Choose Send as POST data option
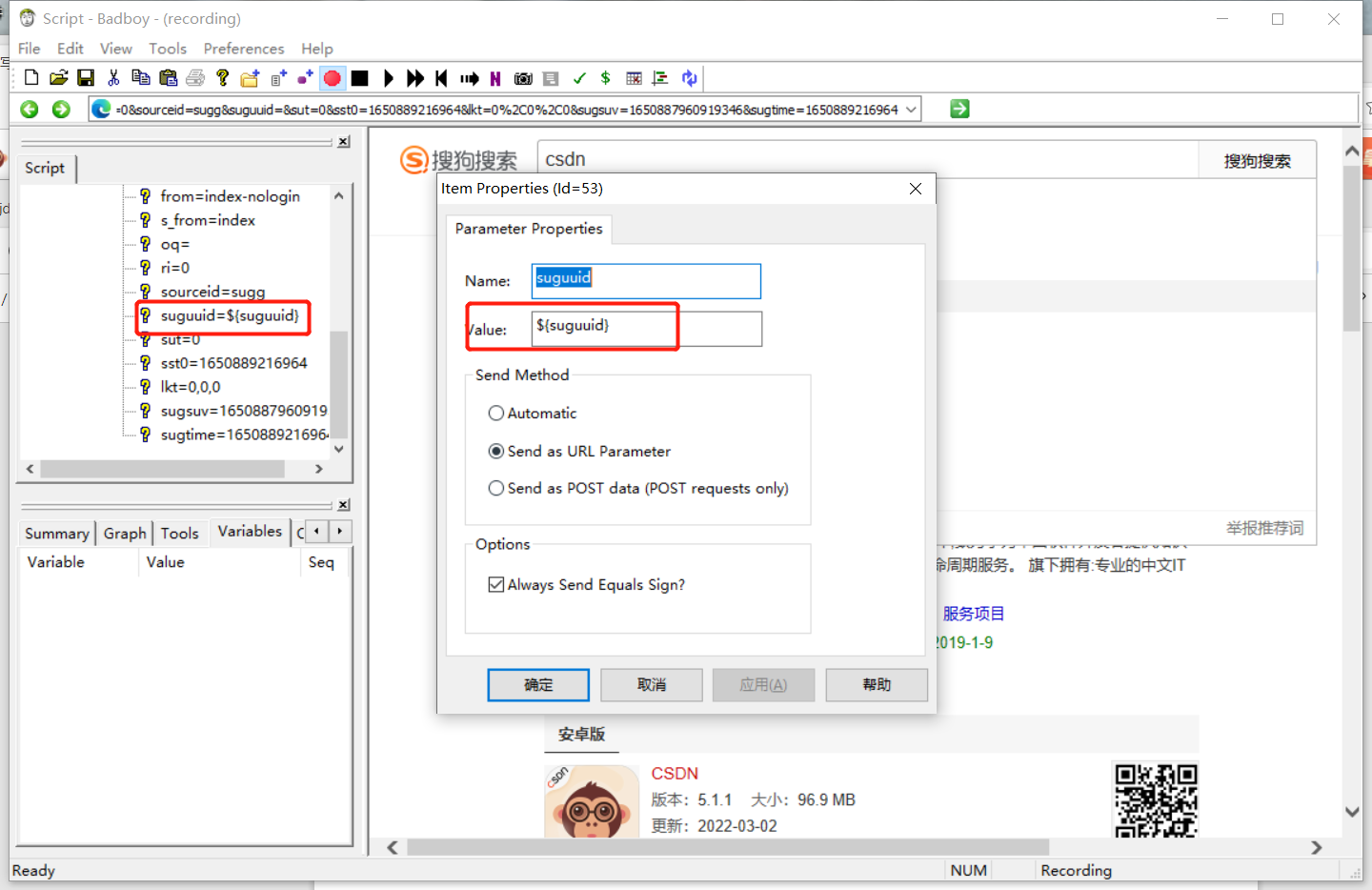 tap(495, 487)
